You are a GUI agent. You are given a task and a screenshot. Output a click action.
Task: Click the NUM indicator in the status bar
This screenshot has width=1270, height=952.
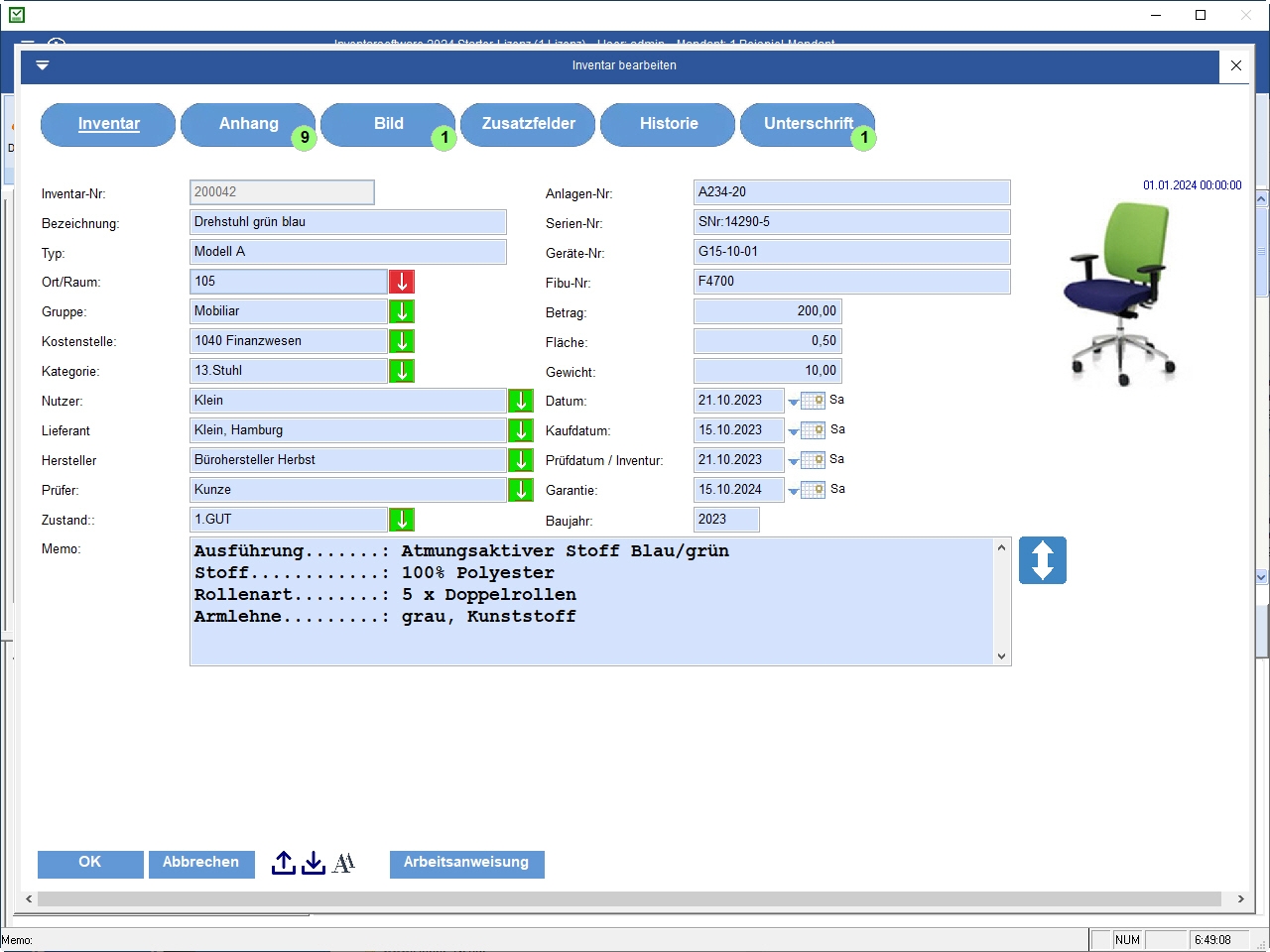pos(1127,940)
